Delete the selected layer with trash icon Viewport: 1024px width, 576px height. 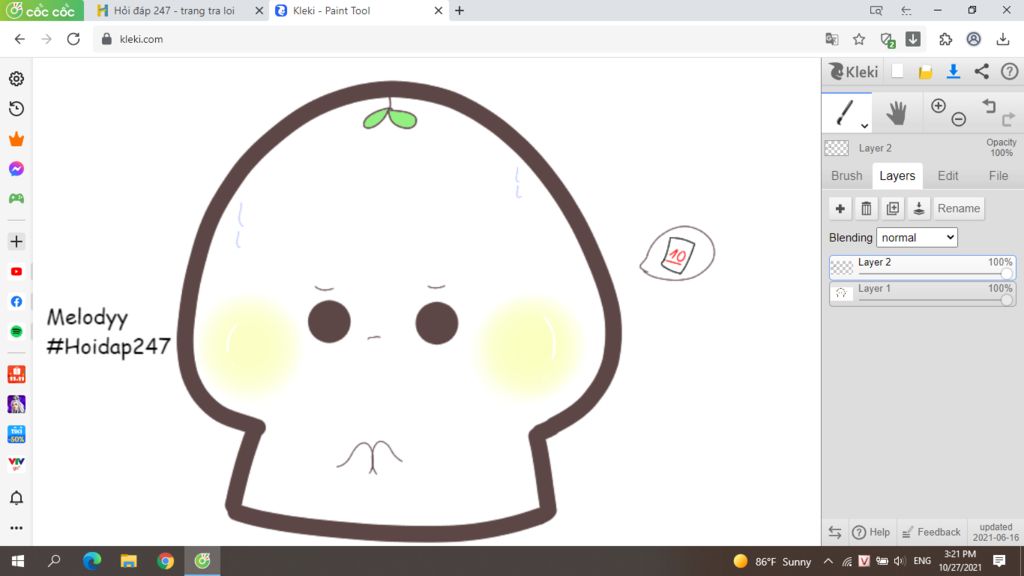pyautogui.click(x=866, y=208)
